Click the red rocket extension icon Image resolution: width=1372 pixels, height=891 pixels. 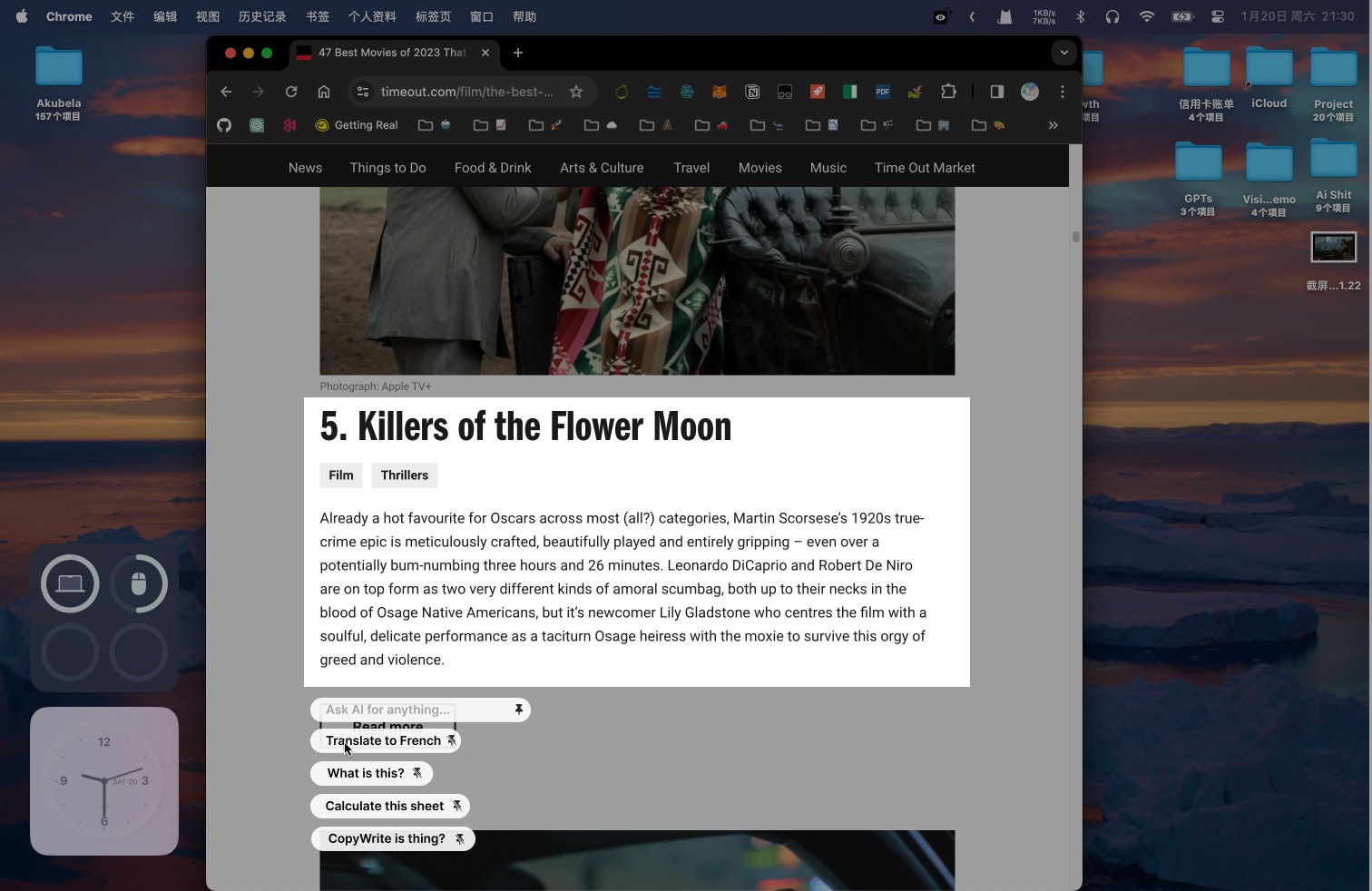(x=818, y=92)
